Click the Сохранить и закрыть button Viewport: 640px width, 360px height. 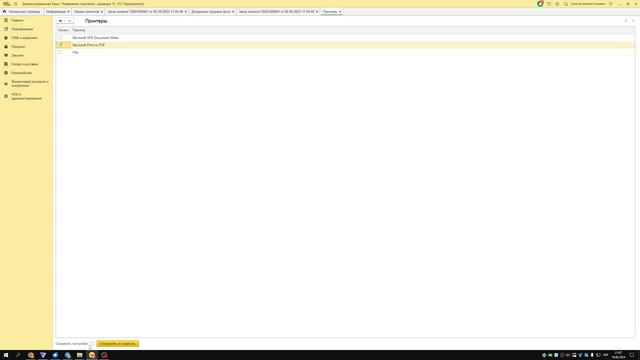(x=118, y=344)
